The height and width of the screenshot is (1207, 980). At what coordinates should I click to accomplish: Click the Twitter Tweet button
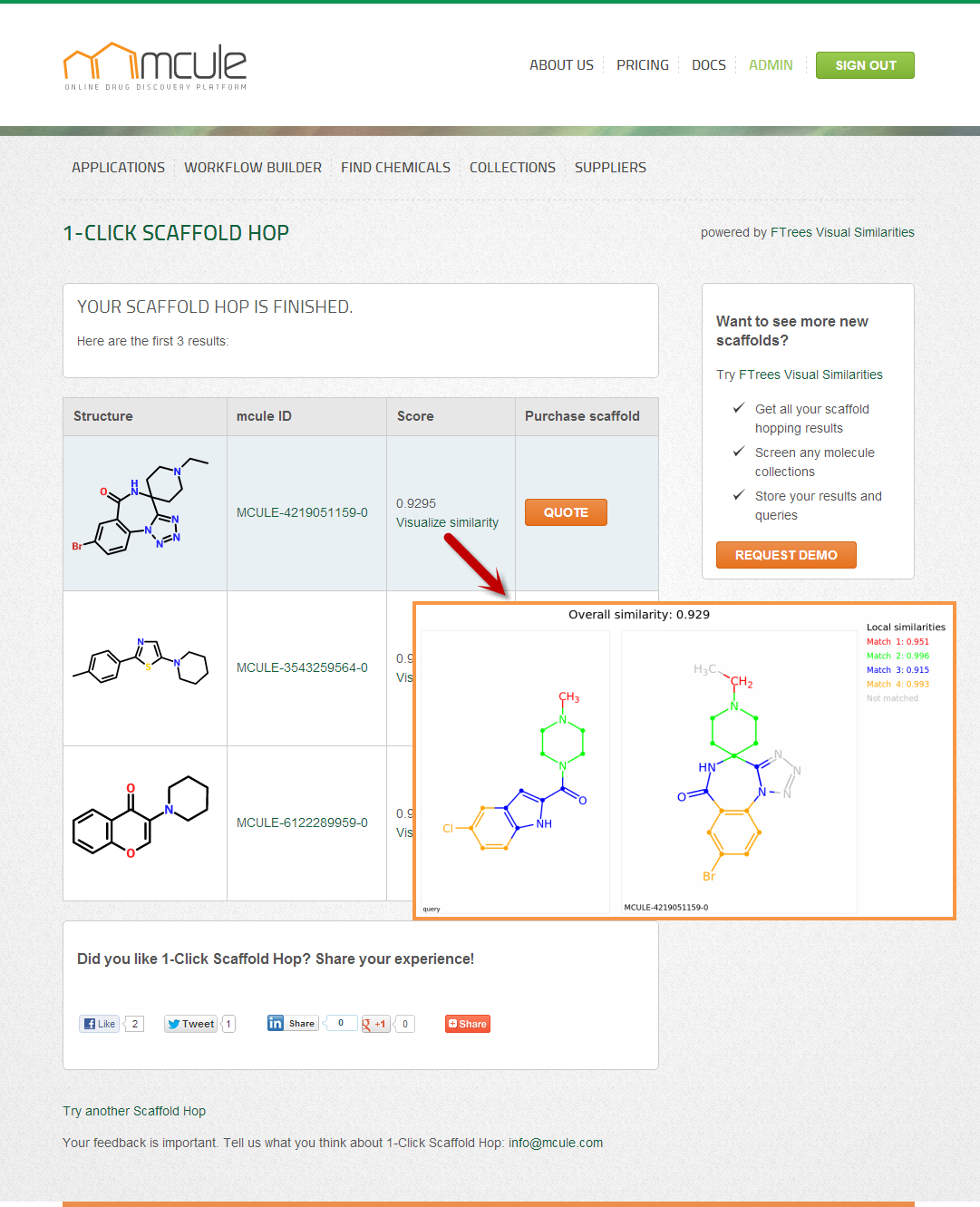coord(190,1024)
